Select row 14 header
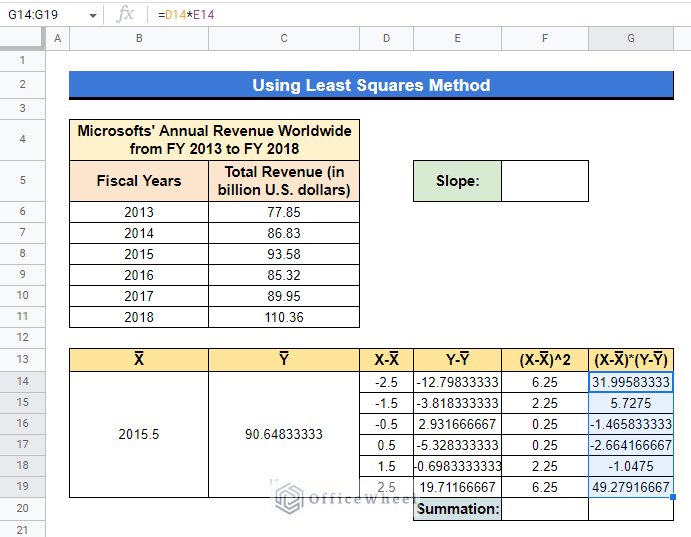Screen dimensions: 691x537 click(x=22, y=381)
